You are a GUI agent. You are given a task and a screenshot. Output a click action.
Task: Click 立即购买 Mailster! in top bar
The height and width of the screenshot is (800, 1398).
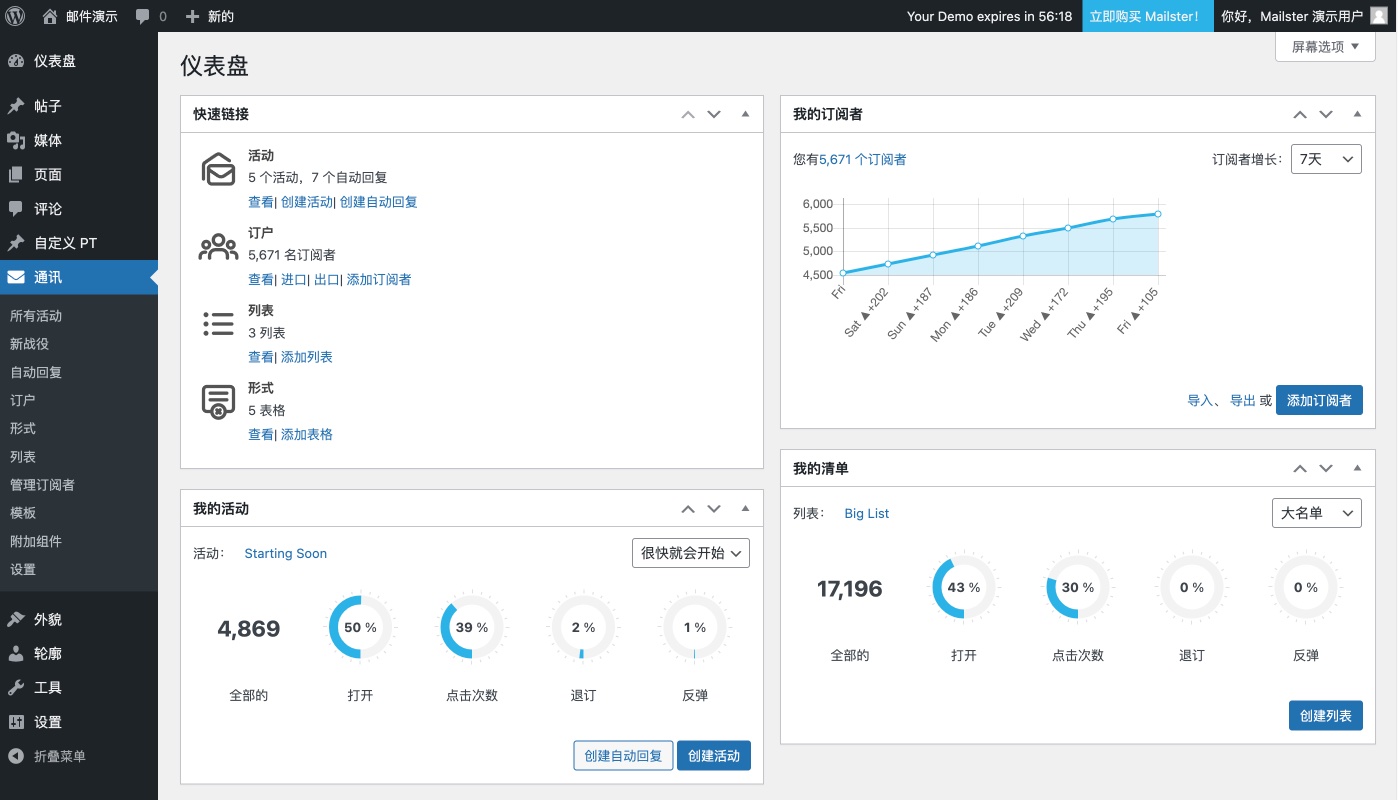[x=1147, y=16]
